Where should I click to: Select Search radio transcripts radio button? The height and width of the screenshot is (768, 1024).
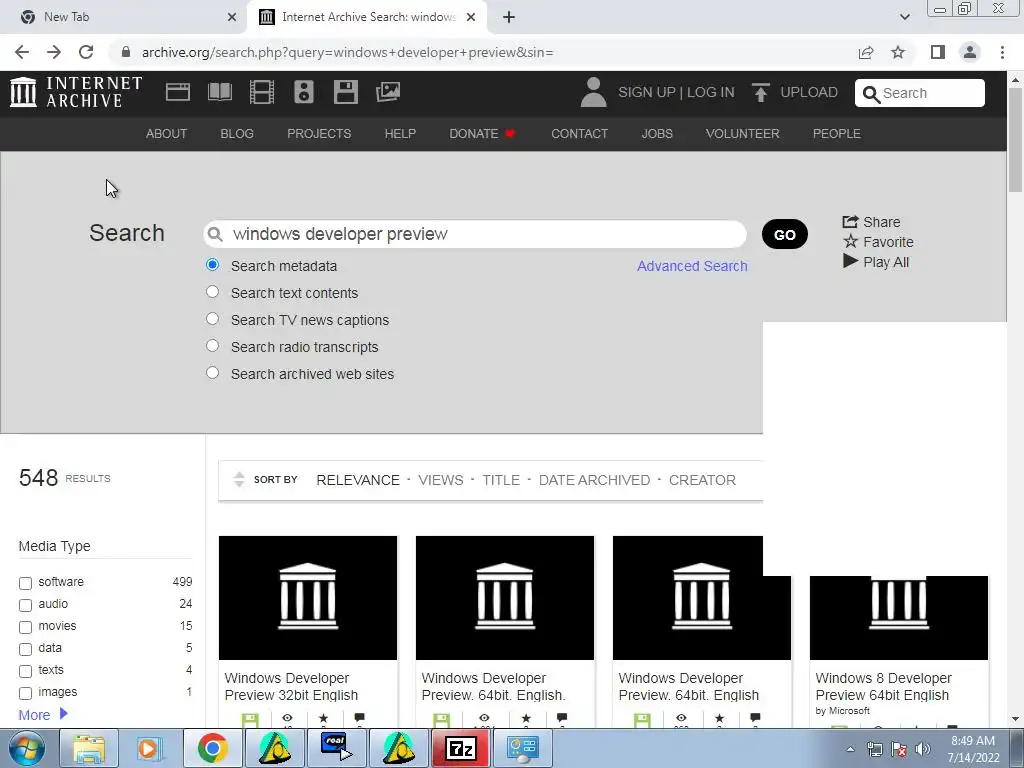212,345
